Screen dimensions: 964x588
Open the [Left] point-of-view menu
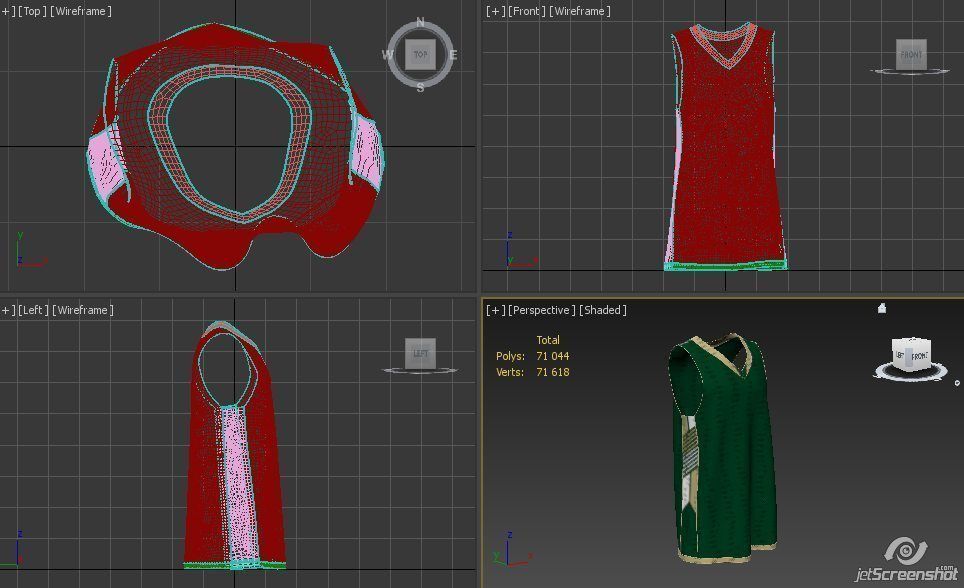click(x=33, y=310)
